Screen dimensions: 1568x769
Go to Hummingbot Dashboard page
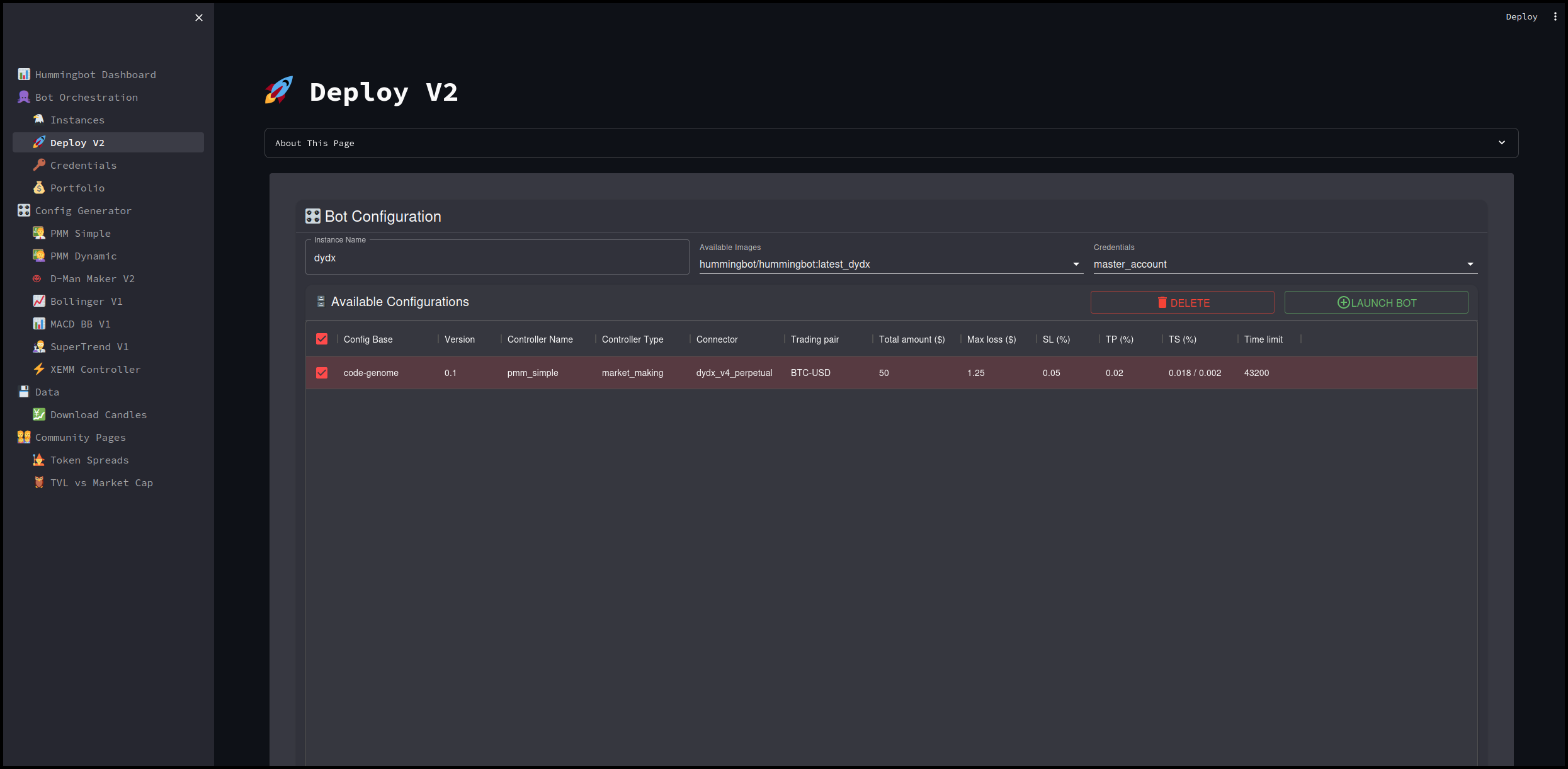(x=95, y=74)
